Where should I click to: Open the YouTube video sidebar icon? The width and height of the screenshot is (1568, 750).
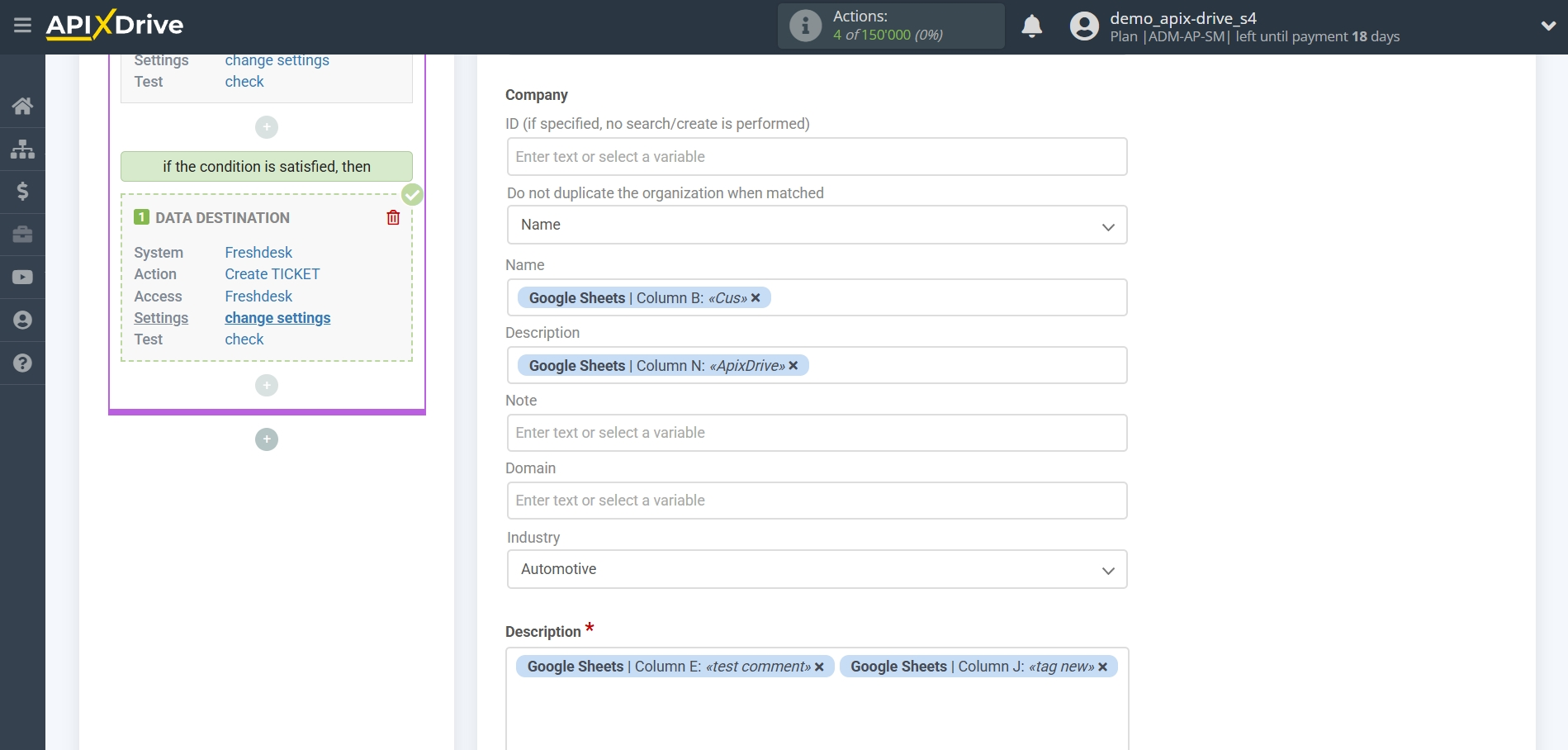22,278
